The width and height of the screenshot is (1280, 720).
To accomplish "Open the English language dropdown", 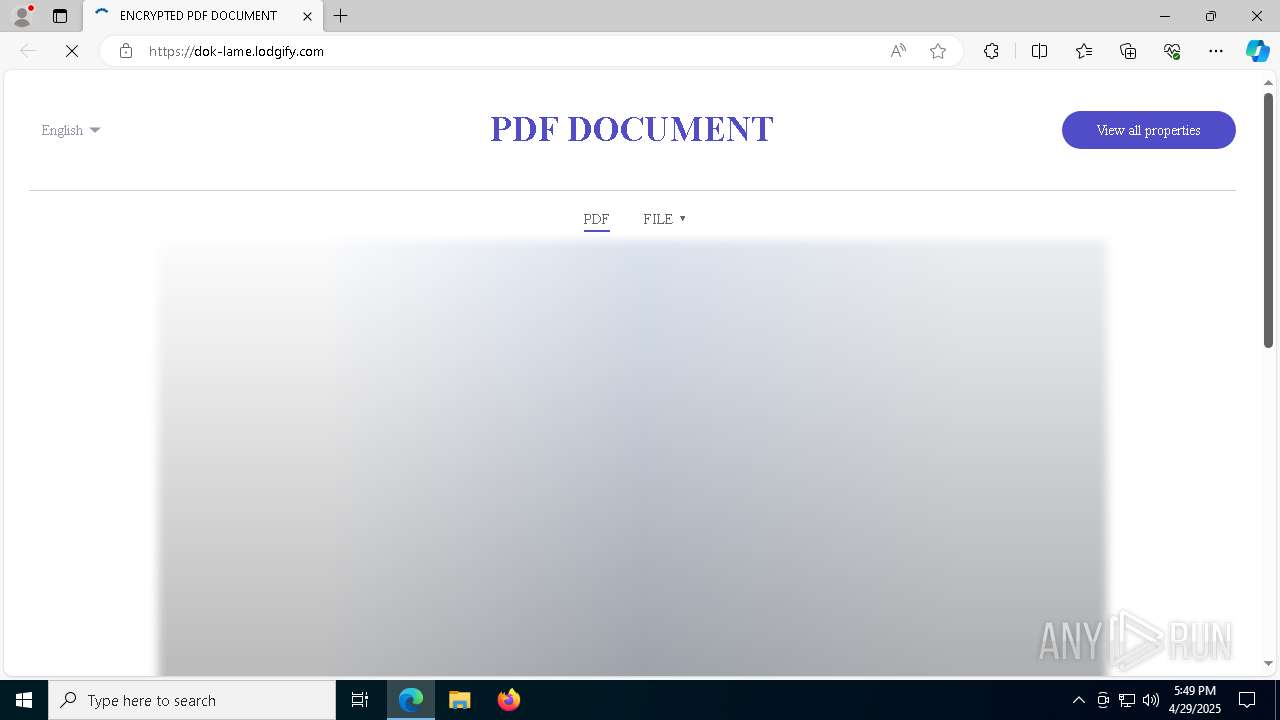I will pos(71,130).
